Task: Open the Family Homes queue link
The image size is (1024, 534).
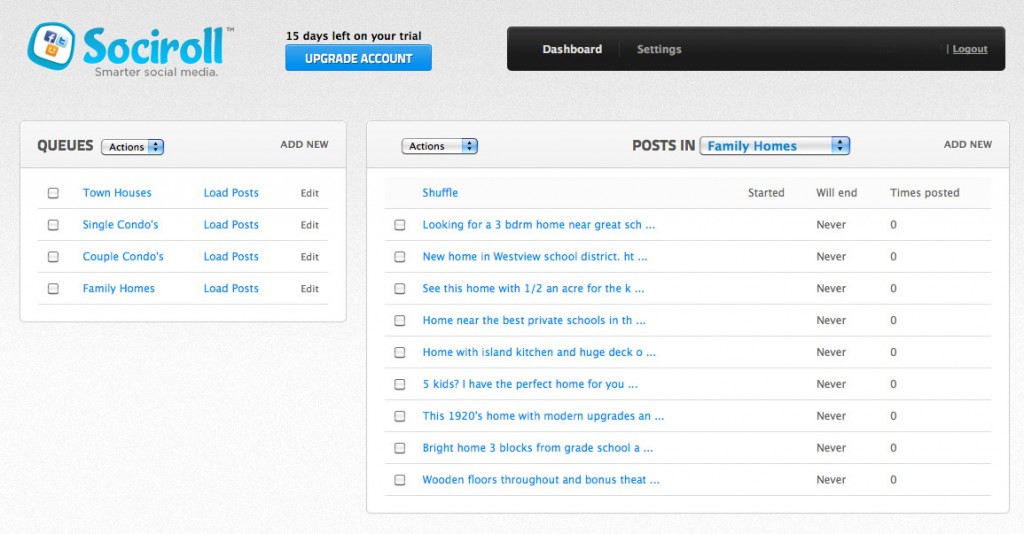Action: point(118,289)
